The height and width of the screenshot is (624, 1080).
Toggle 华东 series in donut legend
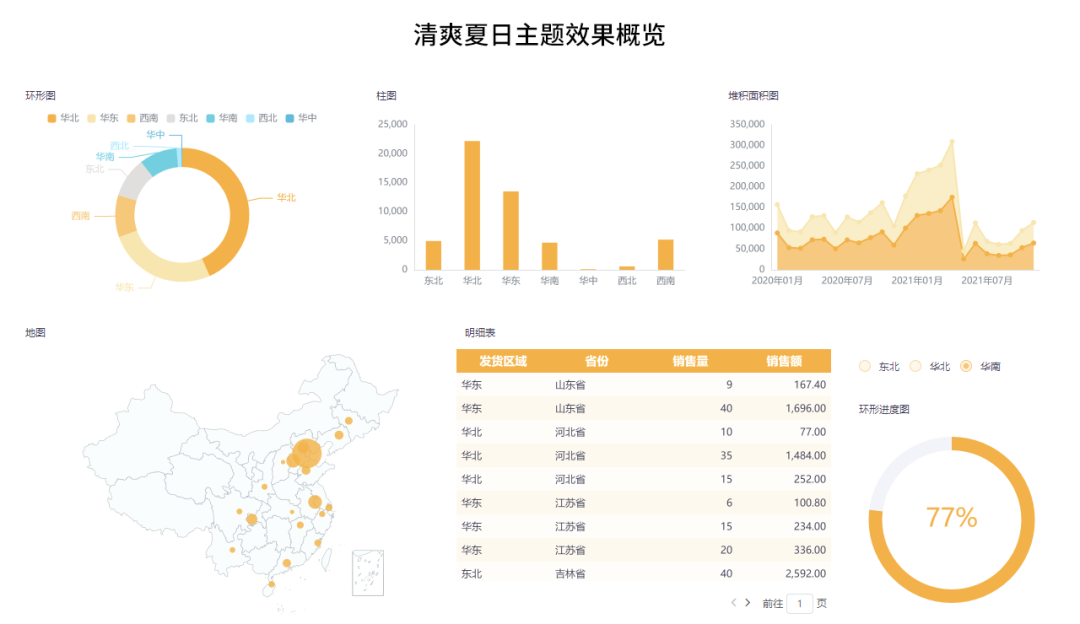pos(103,118)
